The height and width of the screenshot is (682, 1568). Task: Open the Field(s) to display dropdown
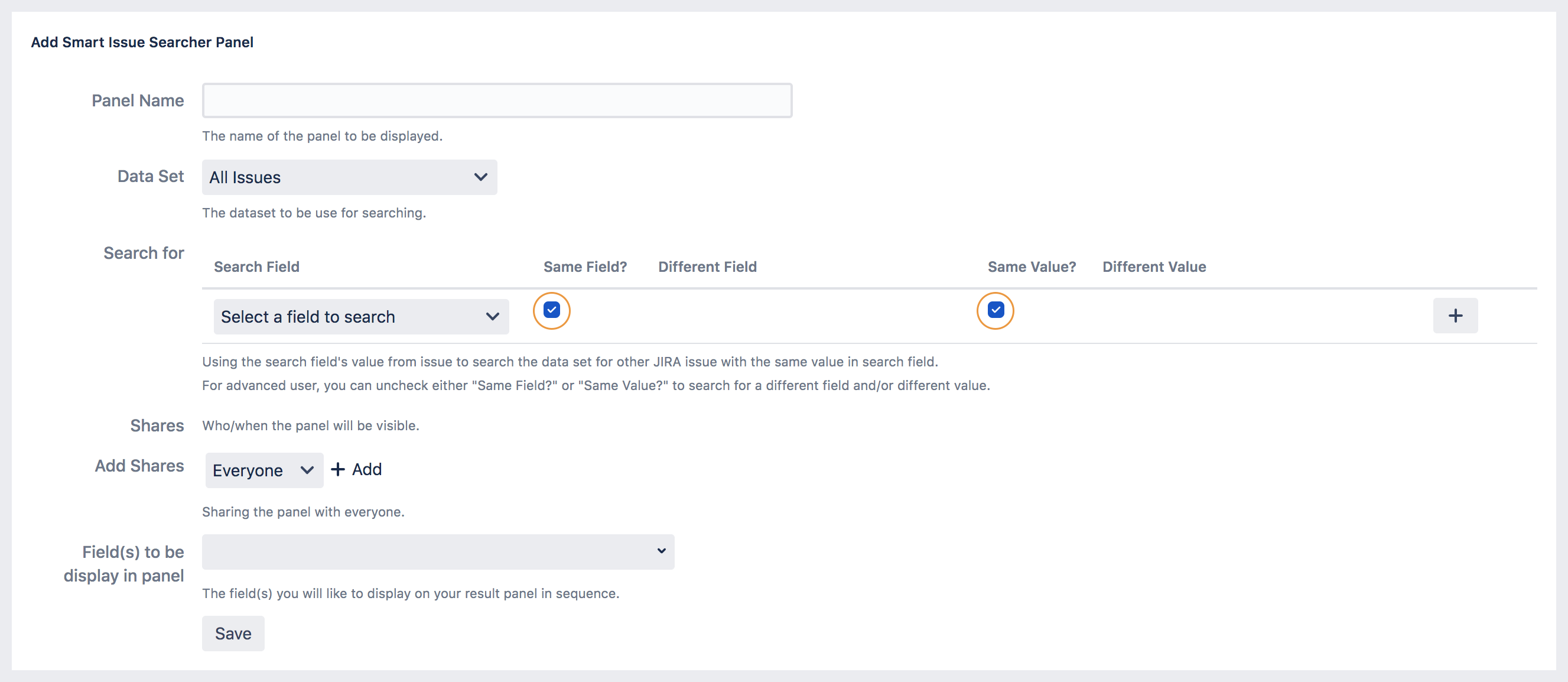point(438,551)
